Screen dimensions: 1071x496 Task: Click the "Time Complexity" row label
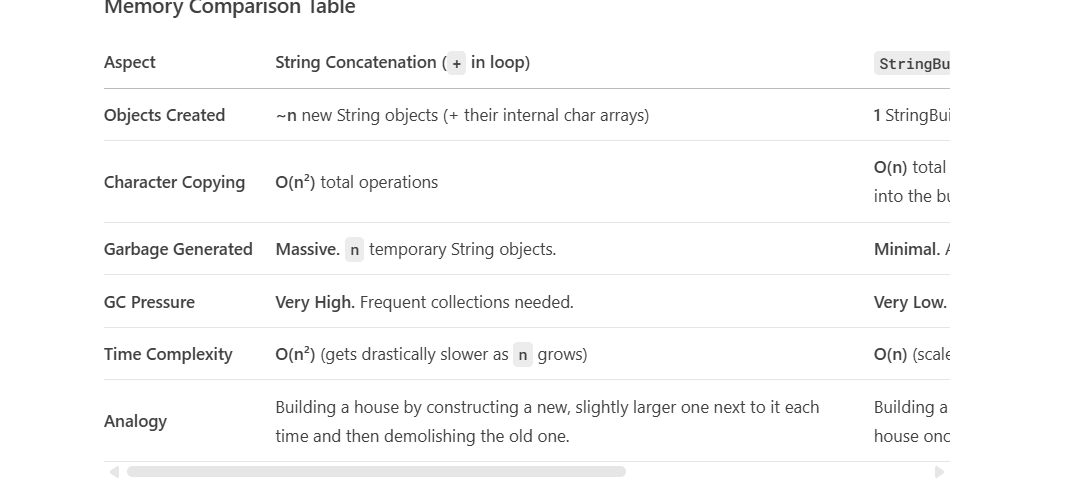pyautogui.click(x=168, y=354)
